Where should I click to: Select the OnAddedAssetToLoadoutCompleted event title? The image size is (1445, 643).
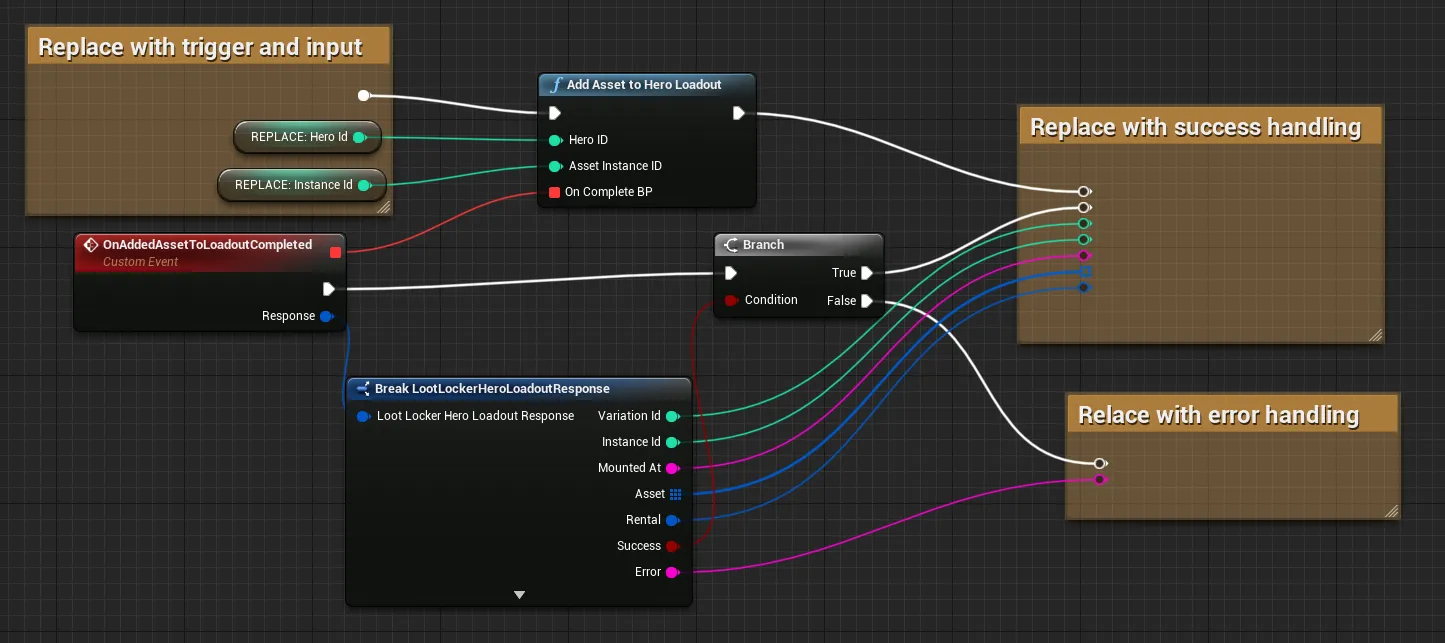coord(208,245)
